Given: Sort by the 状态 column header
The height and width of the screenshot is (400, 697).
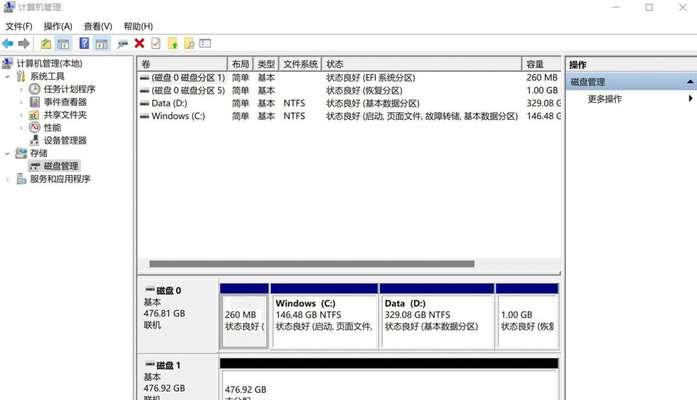Looking at the screenshot, I should point(422,64).
